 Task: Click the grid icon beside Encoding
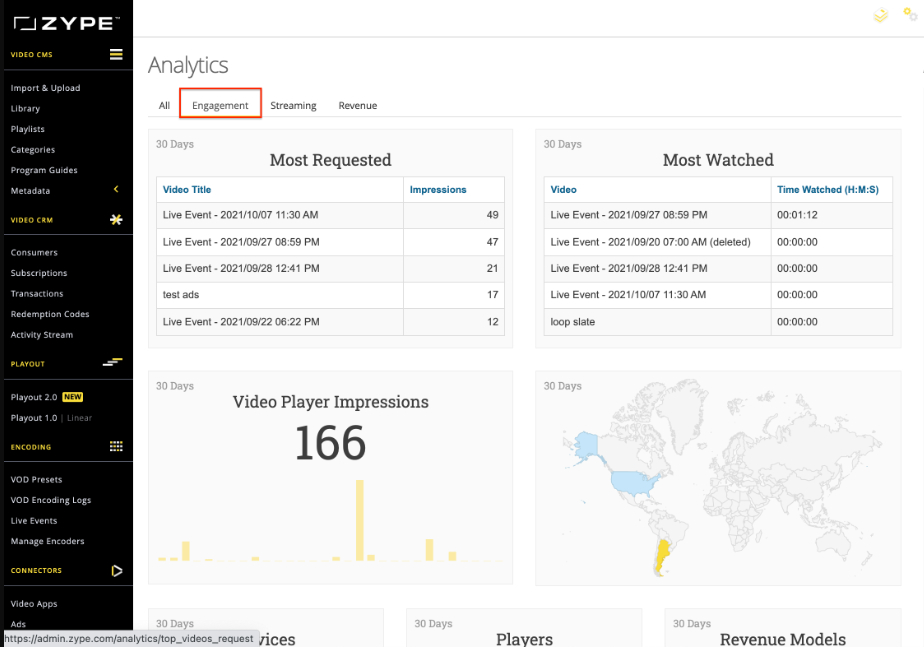coord(116,446)
